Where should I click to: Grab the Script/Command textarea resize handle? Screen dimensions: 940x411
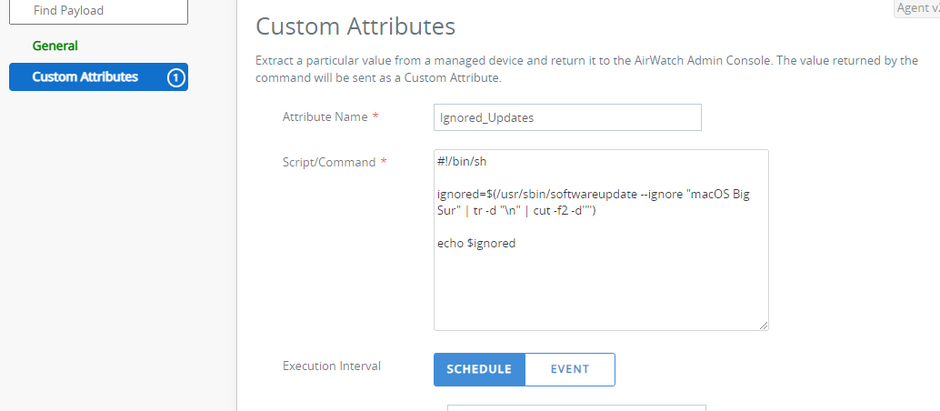763,325
